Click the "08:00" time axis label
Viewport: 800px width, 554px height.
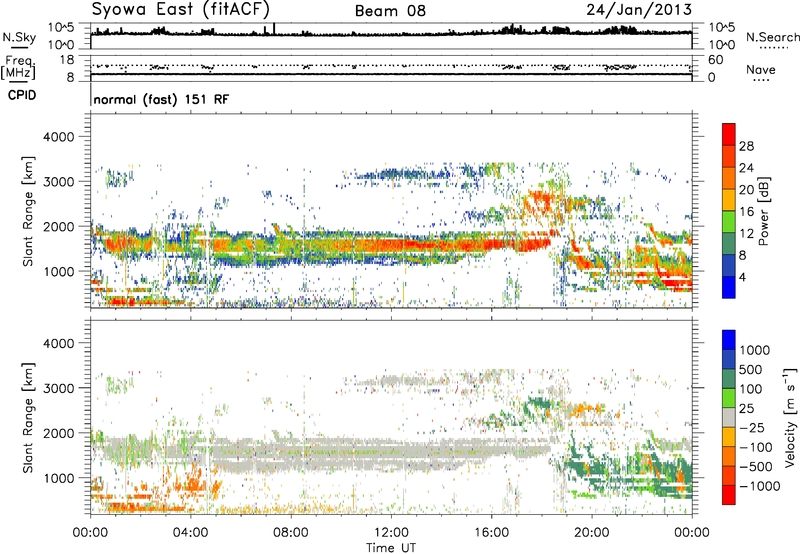coord(291,533)
